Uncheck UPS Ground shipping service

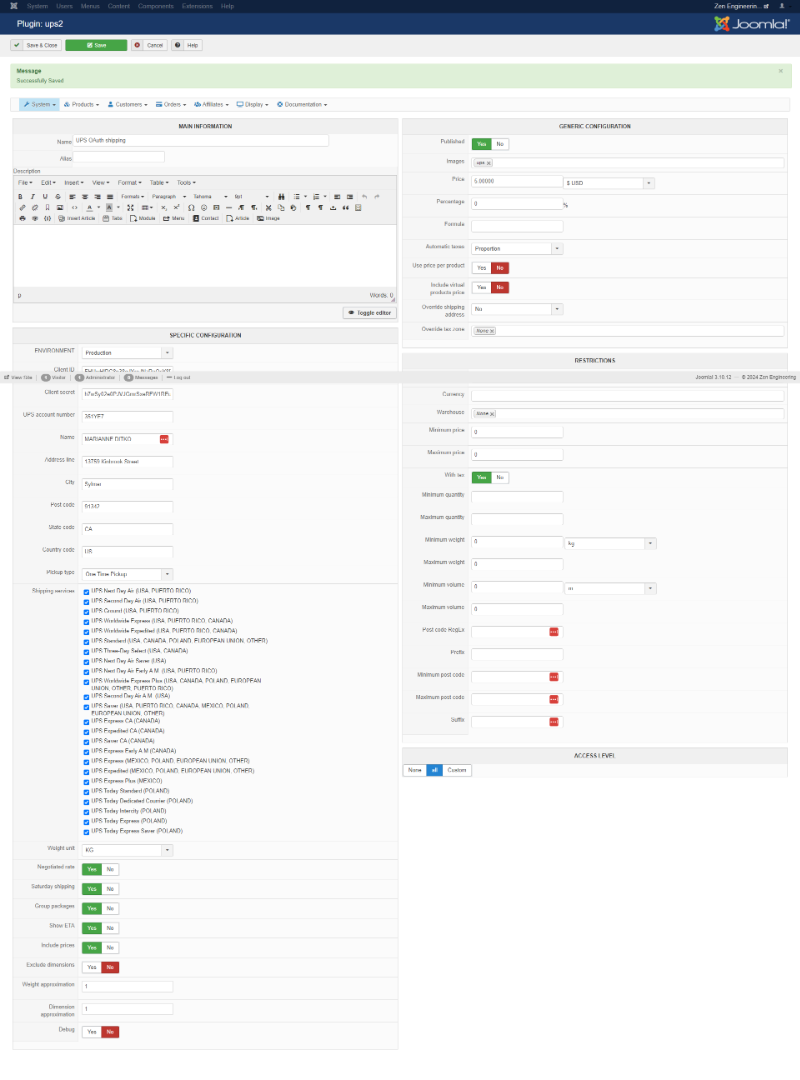click(86, 612)
